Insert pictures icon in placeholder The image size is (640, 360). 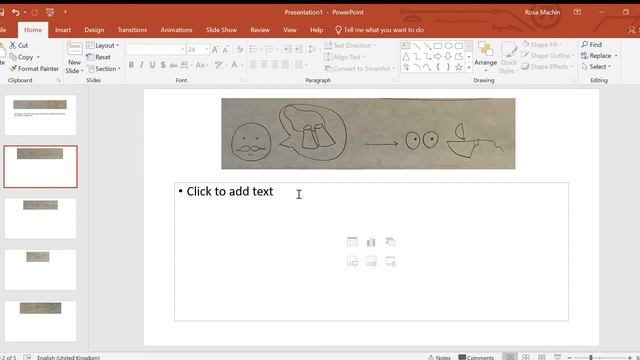352,261
